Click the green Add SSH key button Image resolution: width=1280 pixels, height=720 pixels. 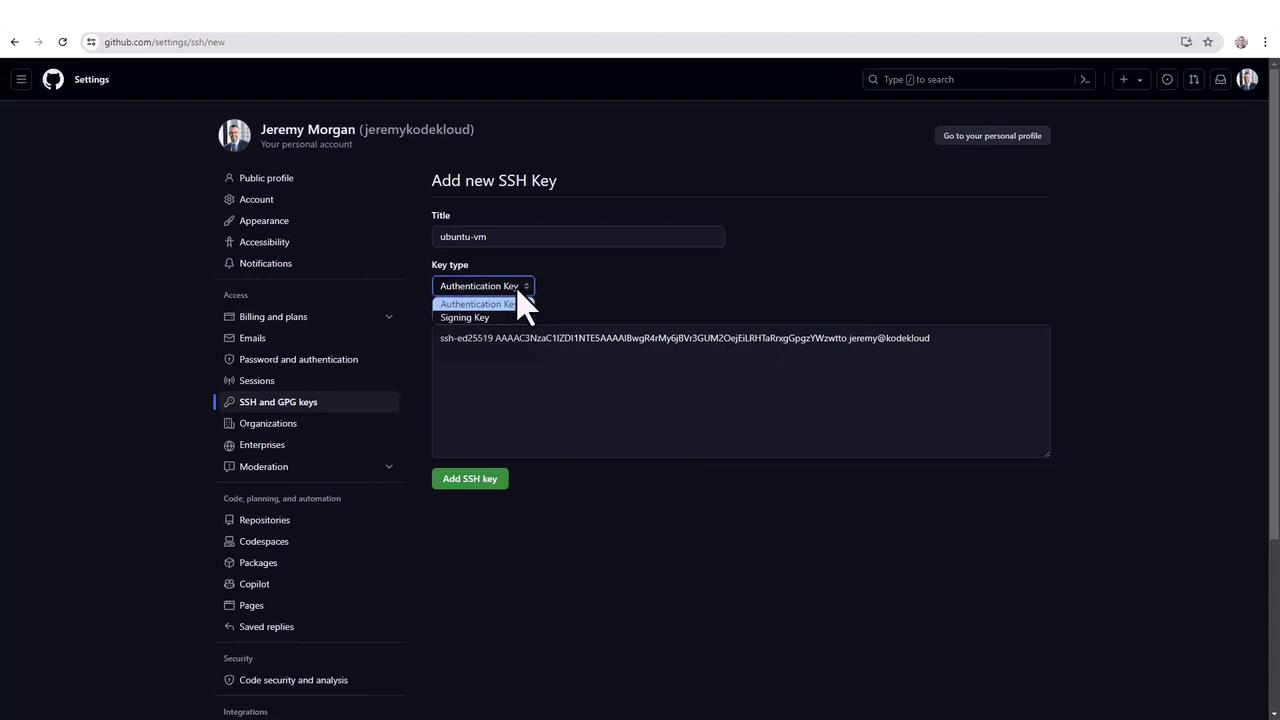click(x=470, y=479)
